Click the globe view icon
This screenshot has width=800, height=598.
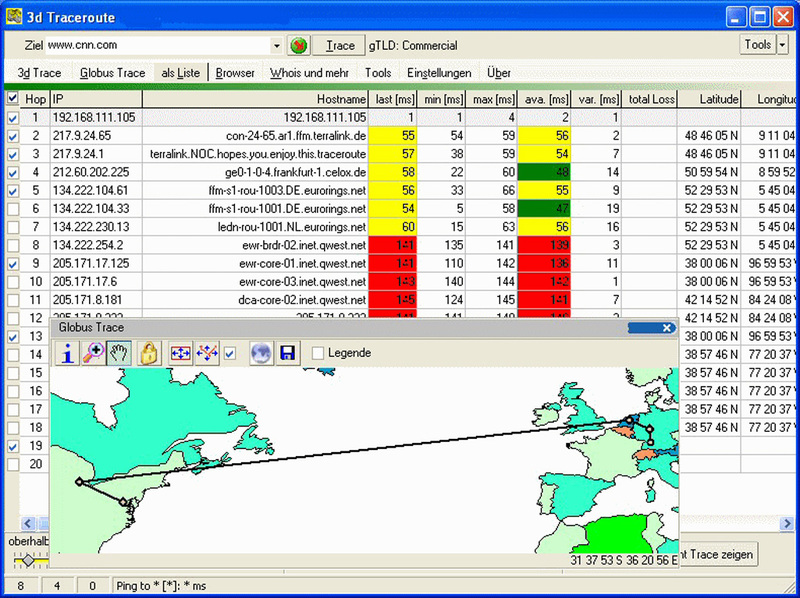coord(261,353)
